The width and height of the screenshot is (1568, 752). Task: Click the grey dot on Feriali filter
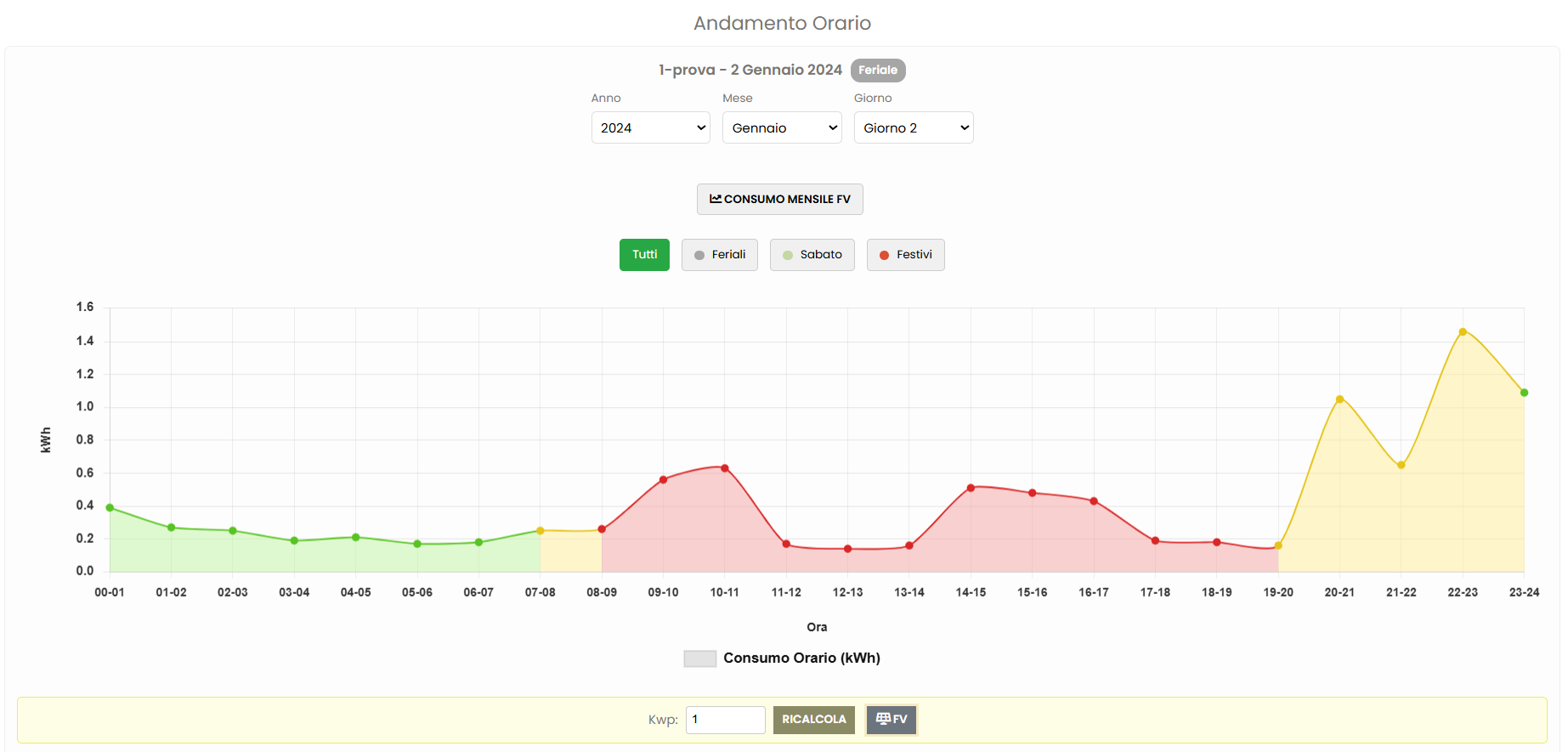[x=699, y=255]
